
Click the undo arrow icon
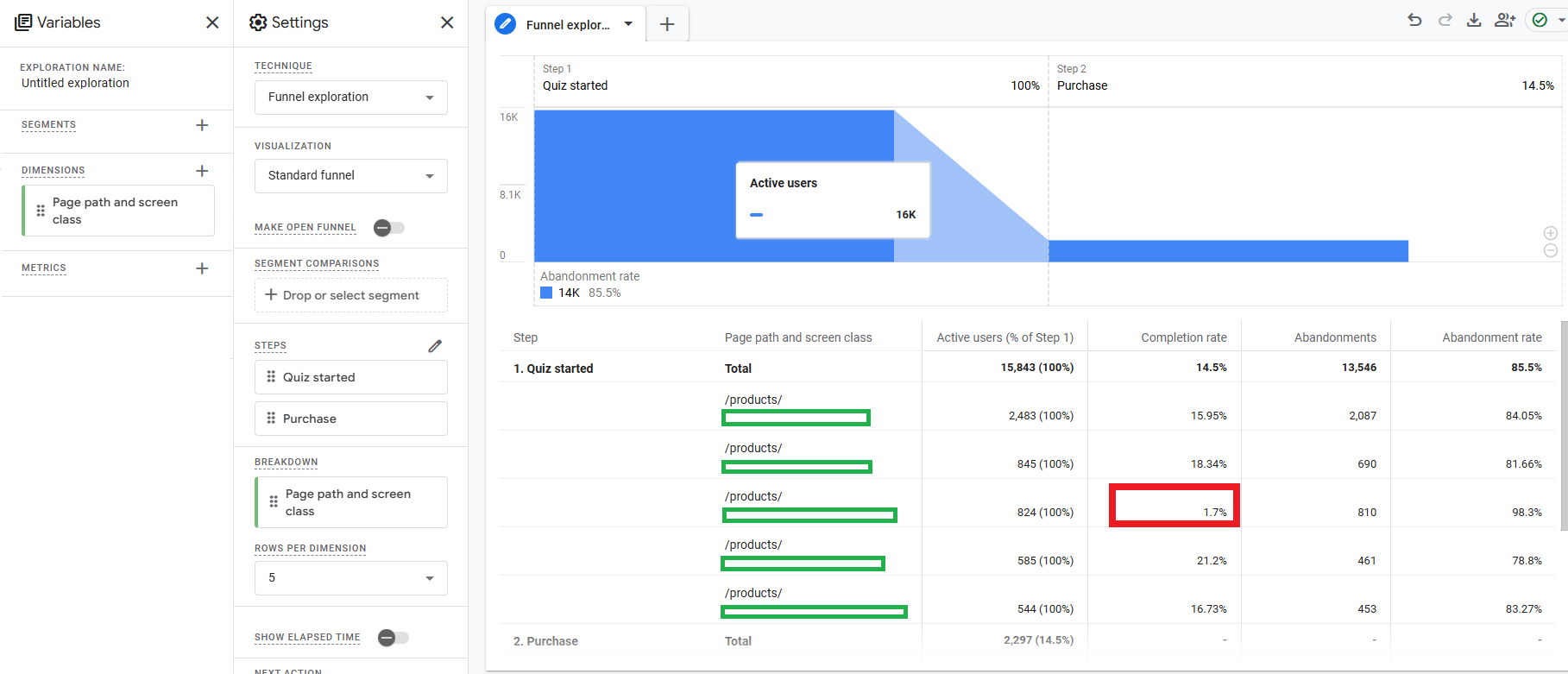(x=1414, y=20)
